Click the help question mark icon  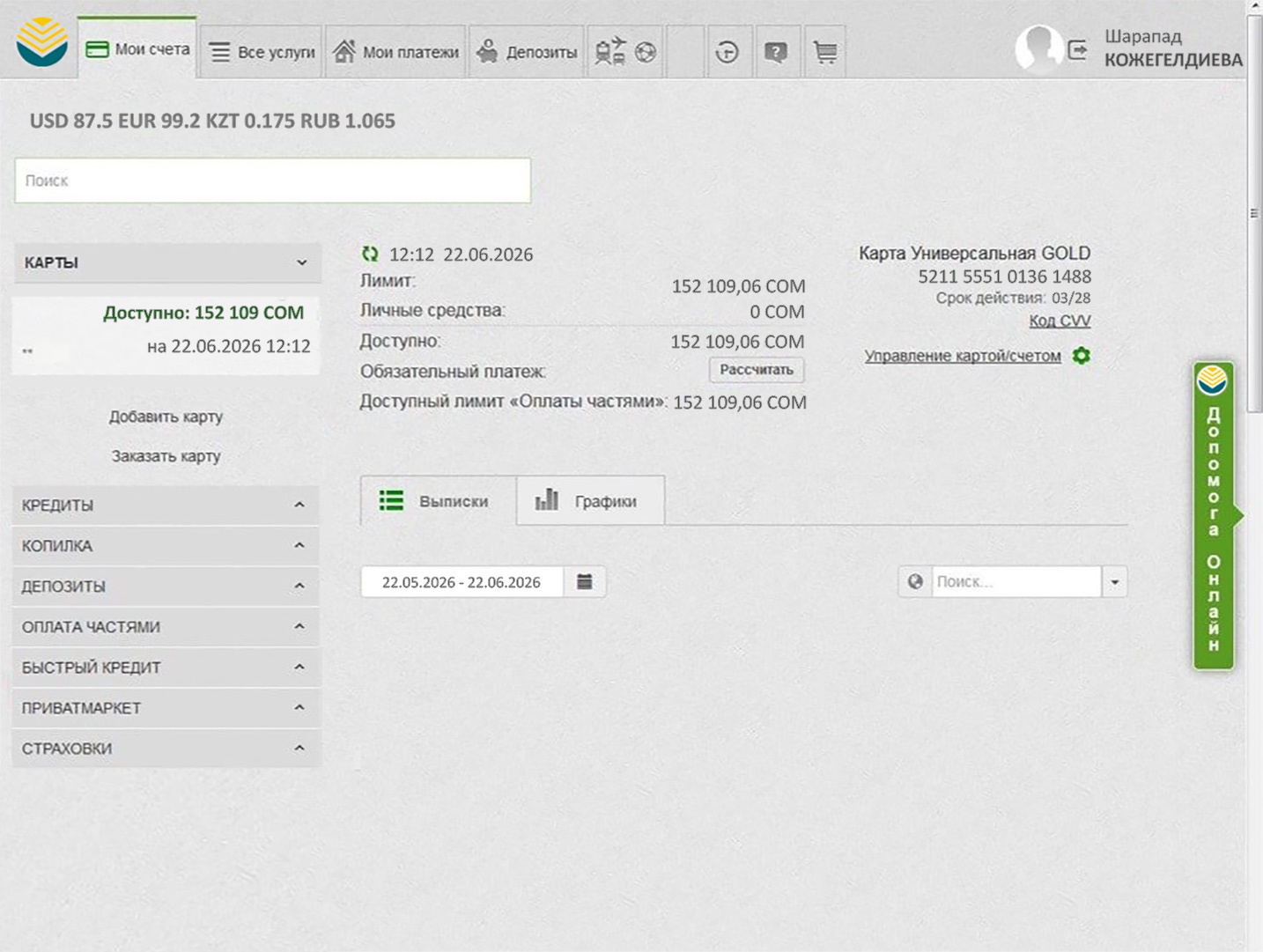click(x=776, y=52)
